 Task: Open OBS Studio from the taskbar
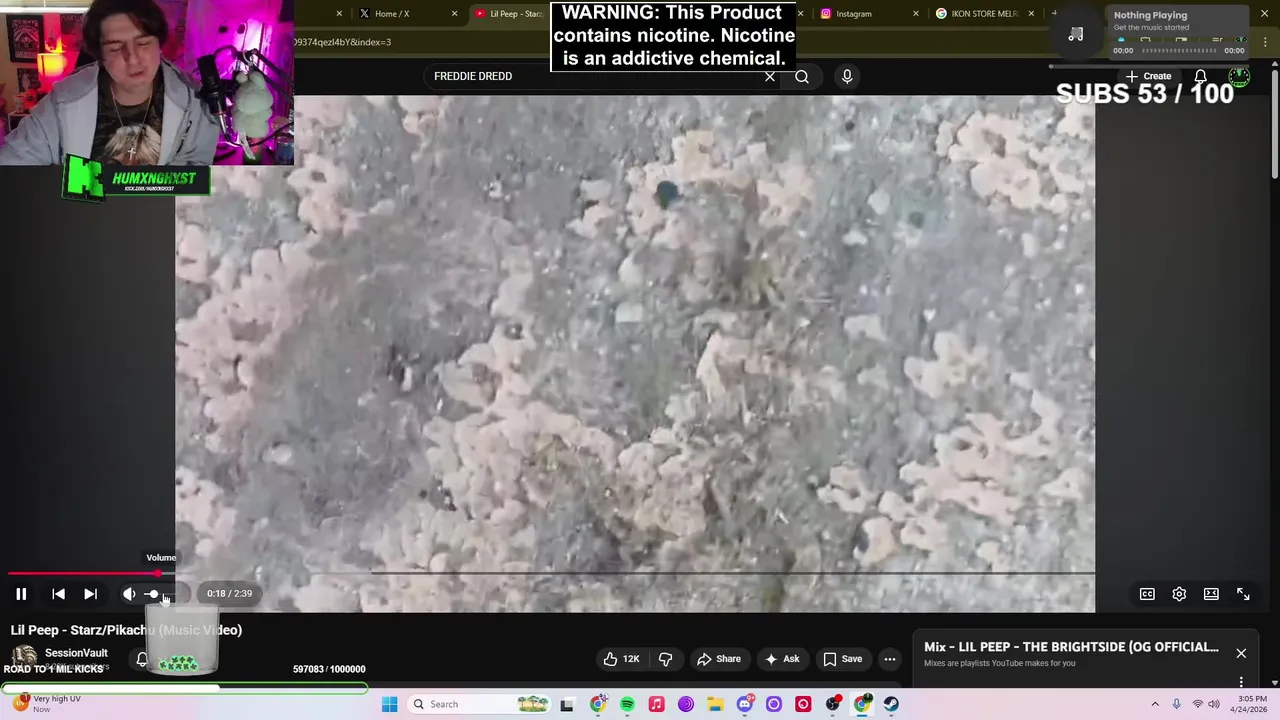click(833, 704)
